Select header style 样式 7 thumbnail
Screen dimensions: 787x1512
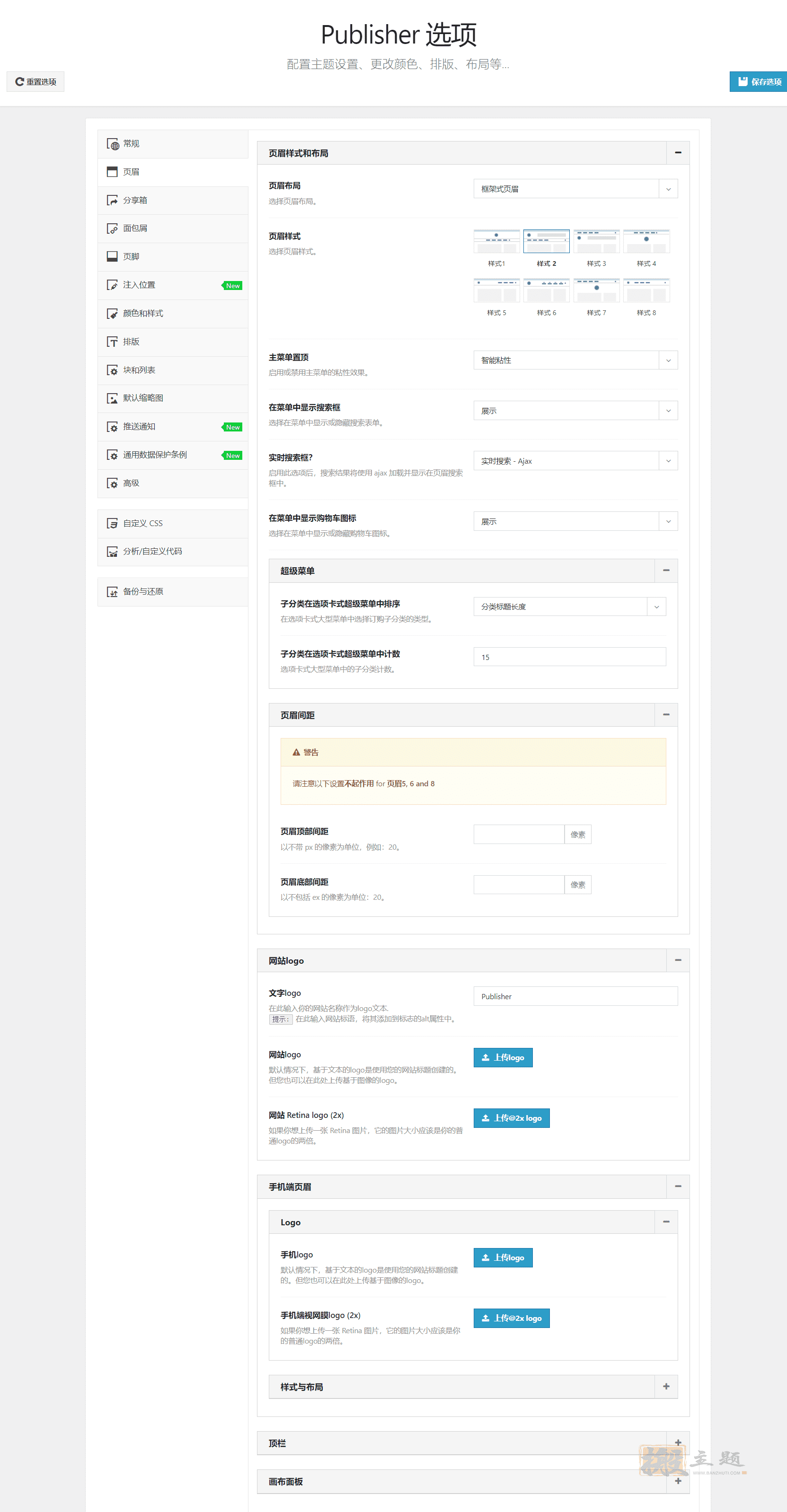[597, 290]
